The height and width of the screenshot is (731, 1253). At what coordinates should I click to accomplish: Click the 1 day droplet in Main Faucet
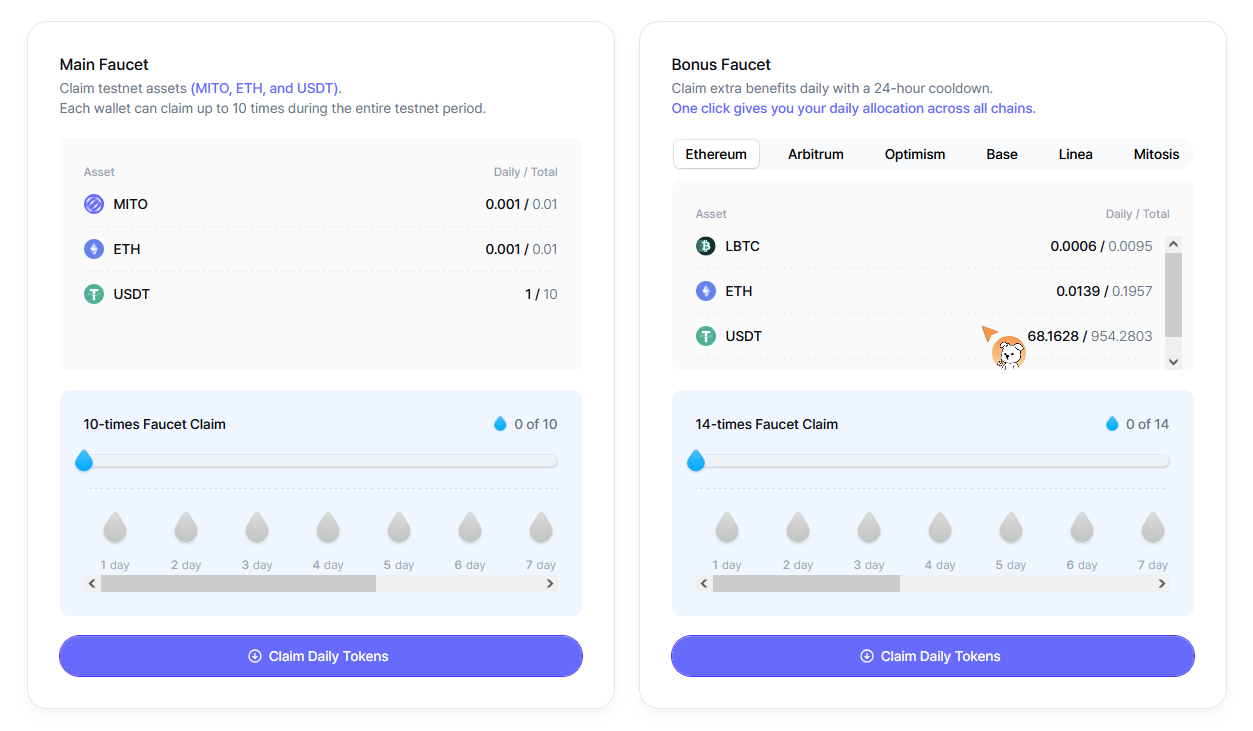coord(115,527)
